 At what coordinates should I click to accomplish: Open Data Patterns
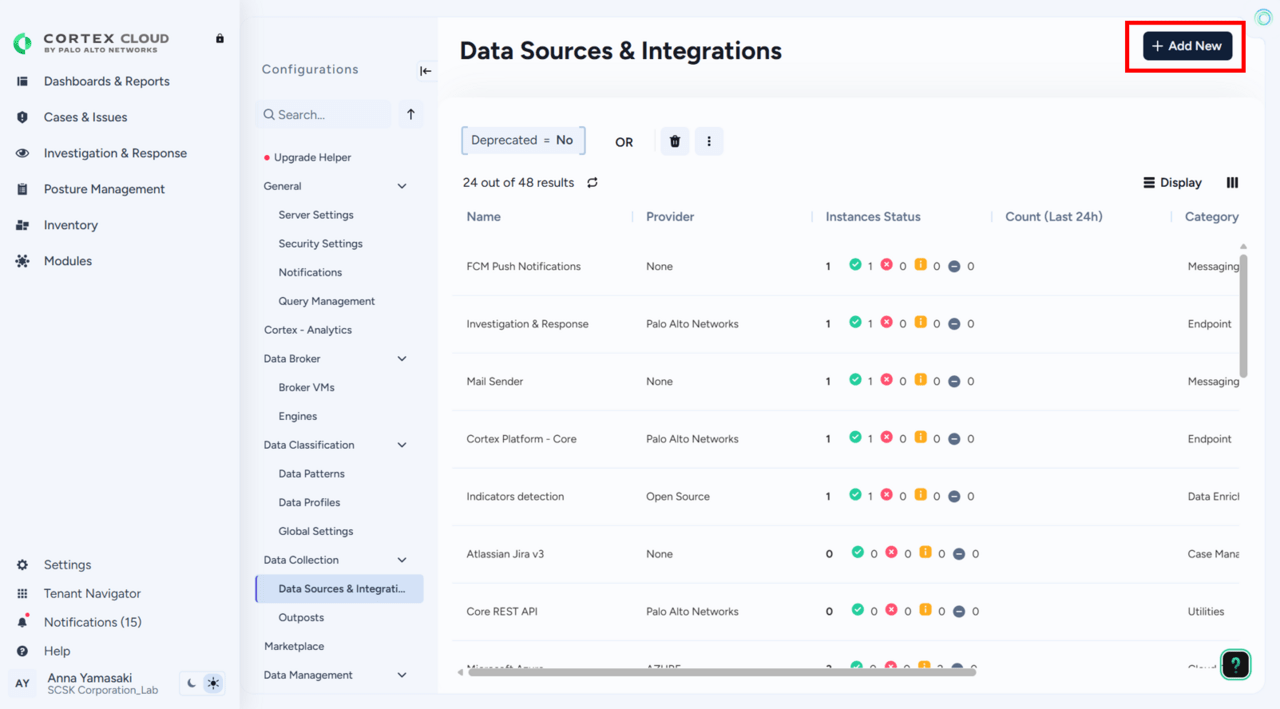(x=311, y=474)
